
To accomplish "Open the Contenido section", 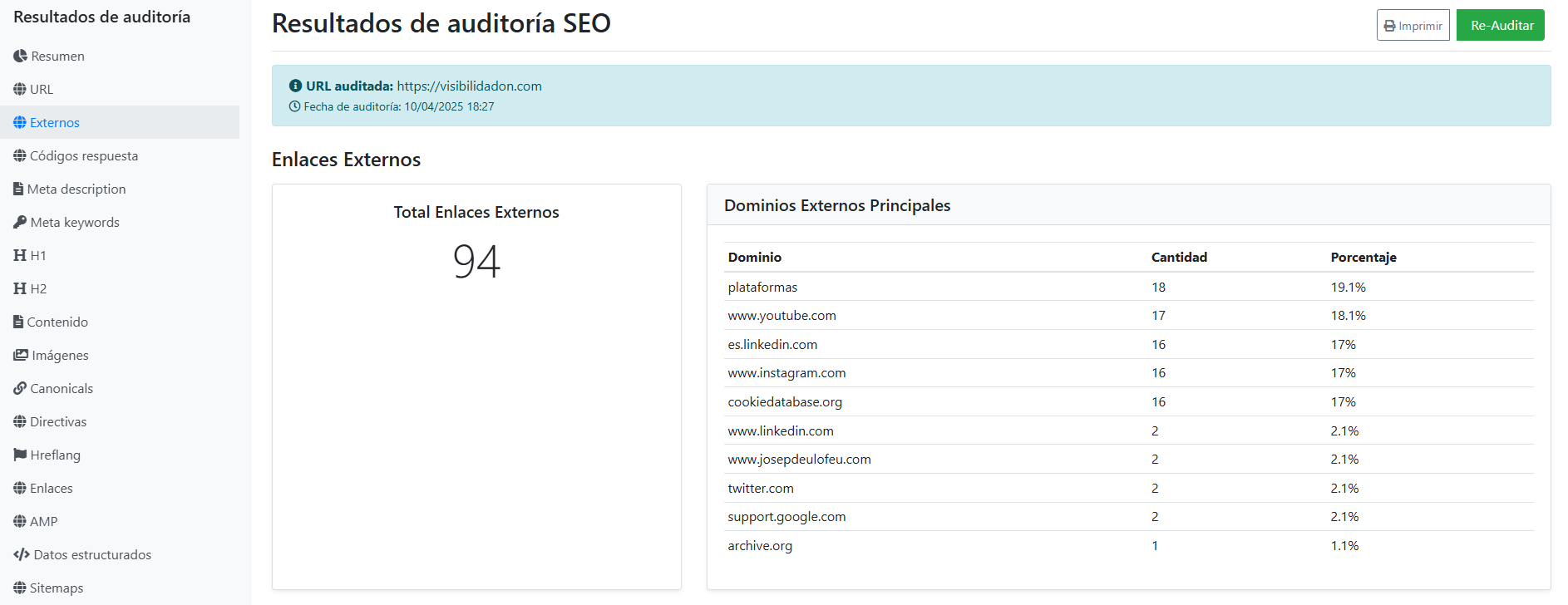I will (x=120, y=322).
